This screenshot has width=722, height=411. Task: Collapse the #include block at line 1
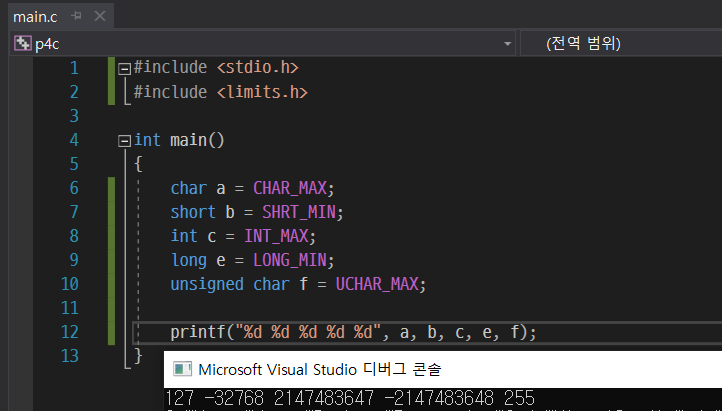tap(124, 69)
